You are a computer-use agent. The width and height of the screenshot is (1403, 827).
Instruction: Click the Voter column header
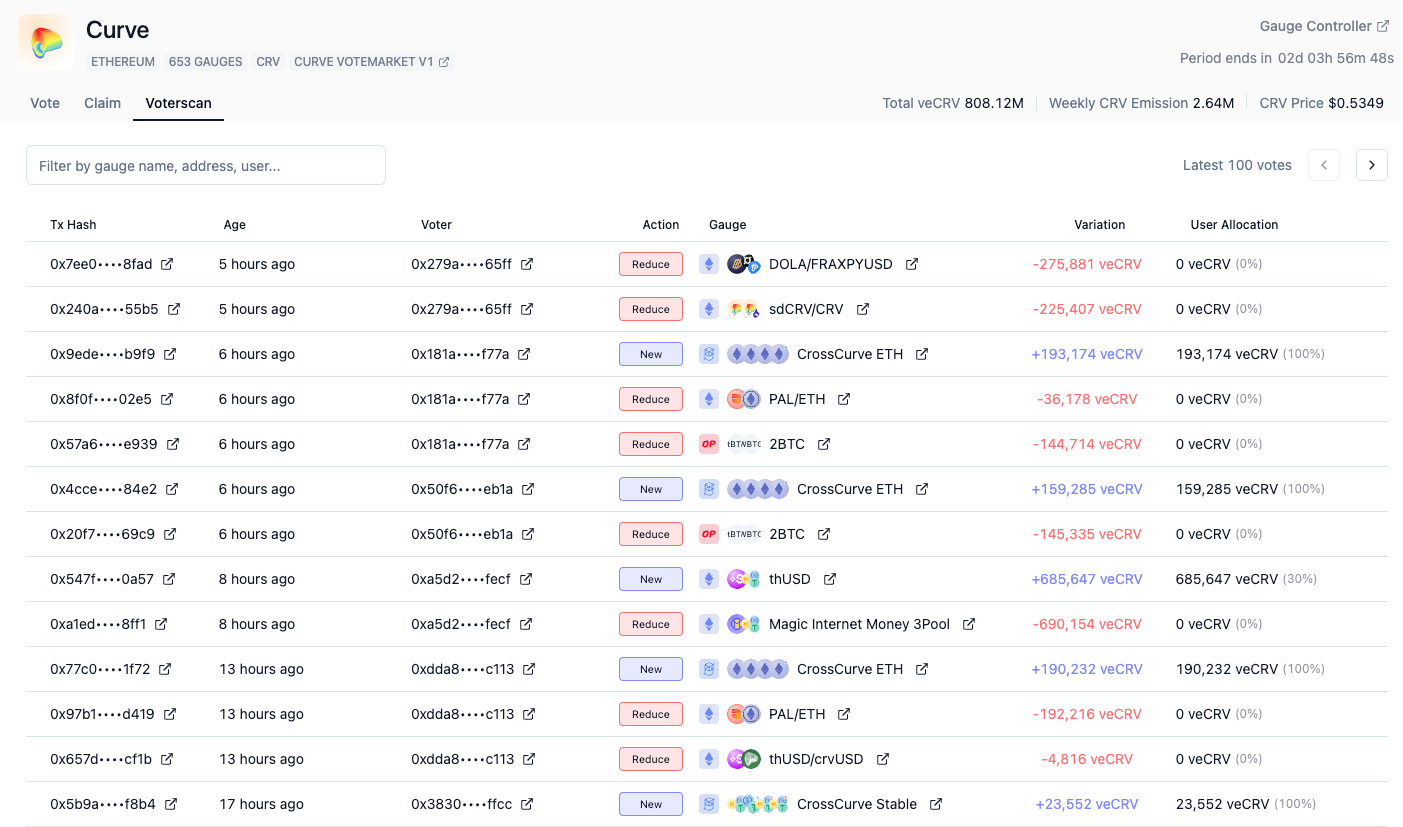coord(437,225)
